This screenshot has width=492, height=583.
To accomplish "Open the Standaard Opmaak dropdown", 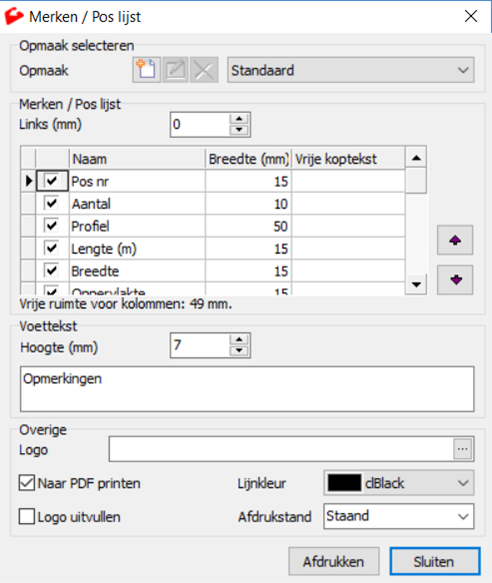I will (351, 70).
